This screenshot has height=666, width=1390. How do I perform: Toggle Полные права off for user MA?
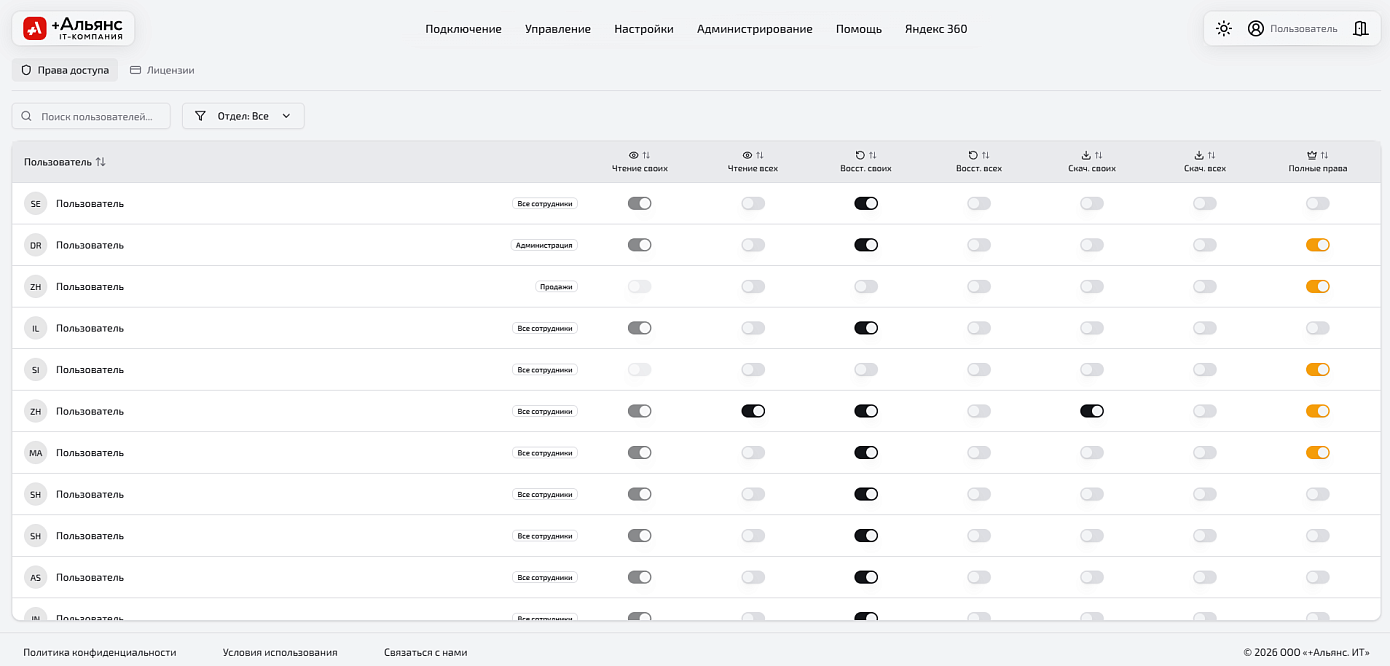pyautogui.click(x=1318, y=453)
